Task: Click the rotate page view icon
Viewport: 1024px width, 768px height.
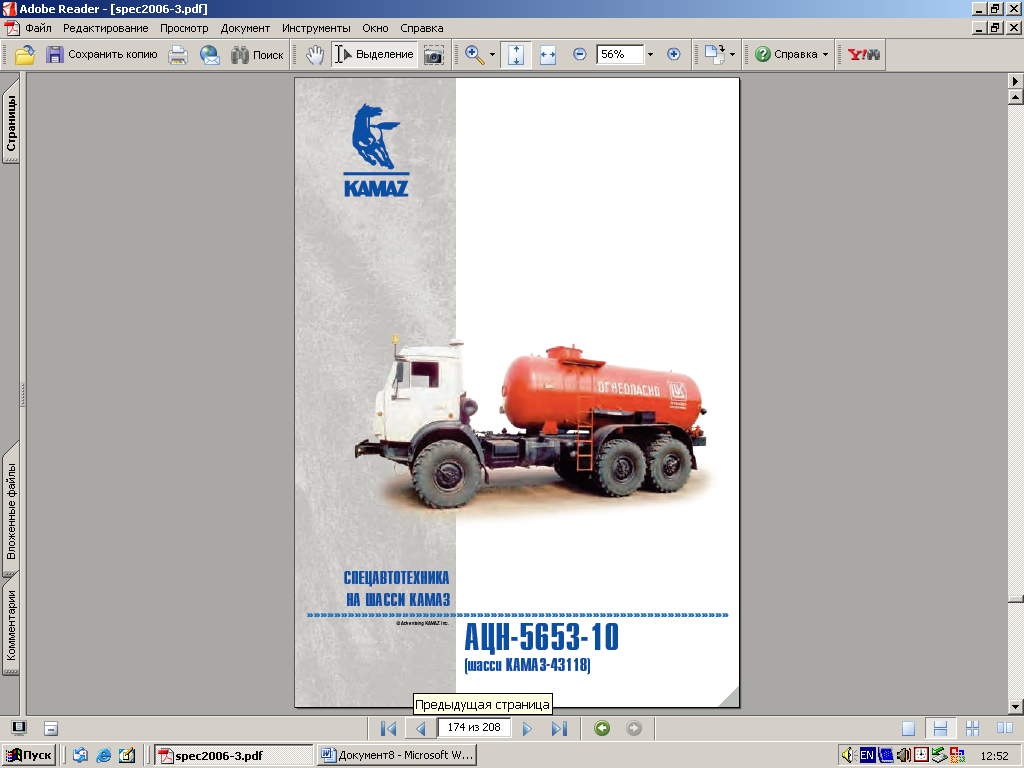Action: tap(714, 54)
